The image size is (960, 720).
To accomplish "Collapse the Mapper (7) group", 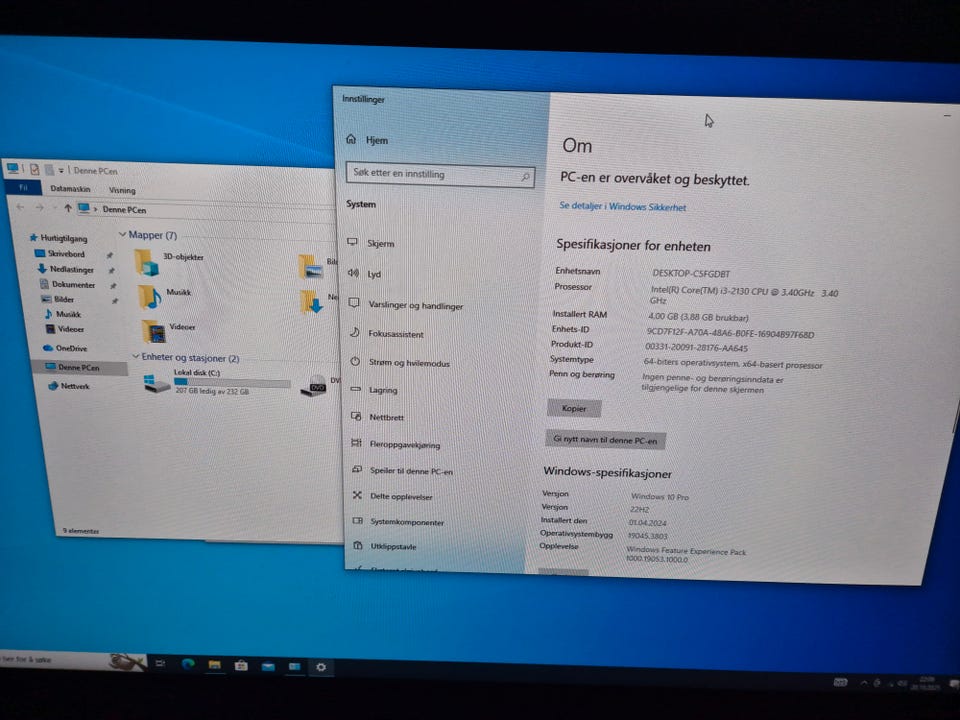I will pos(122,234).
